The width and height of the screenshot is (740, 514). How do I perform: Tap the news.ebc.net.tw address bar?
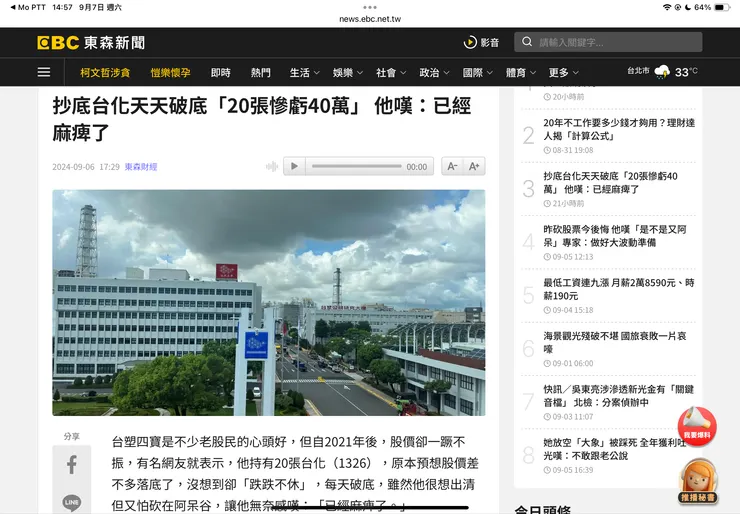pyautogui.click(x=370, y=19)
